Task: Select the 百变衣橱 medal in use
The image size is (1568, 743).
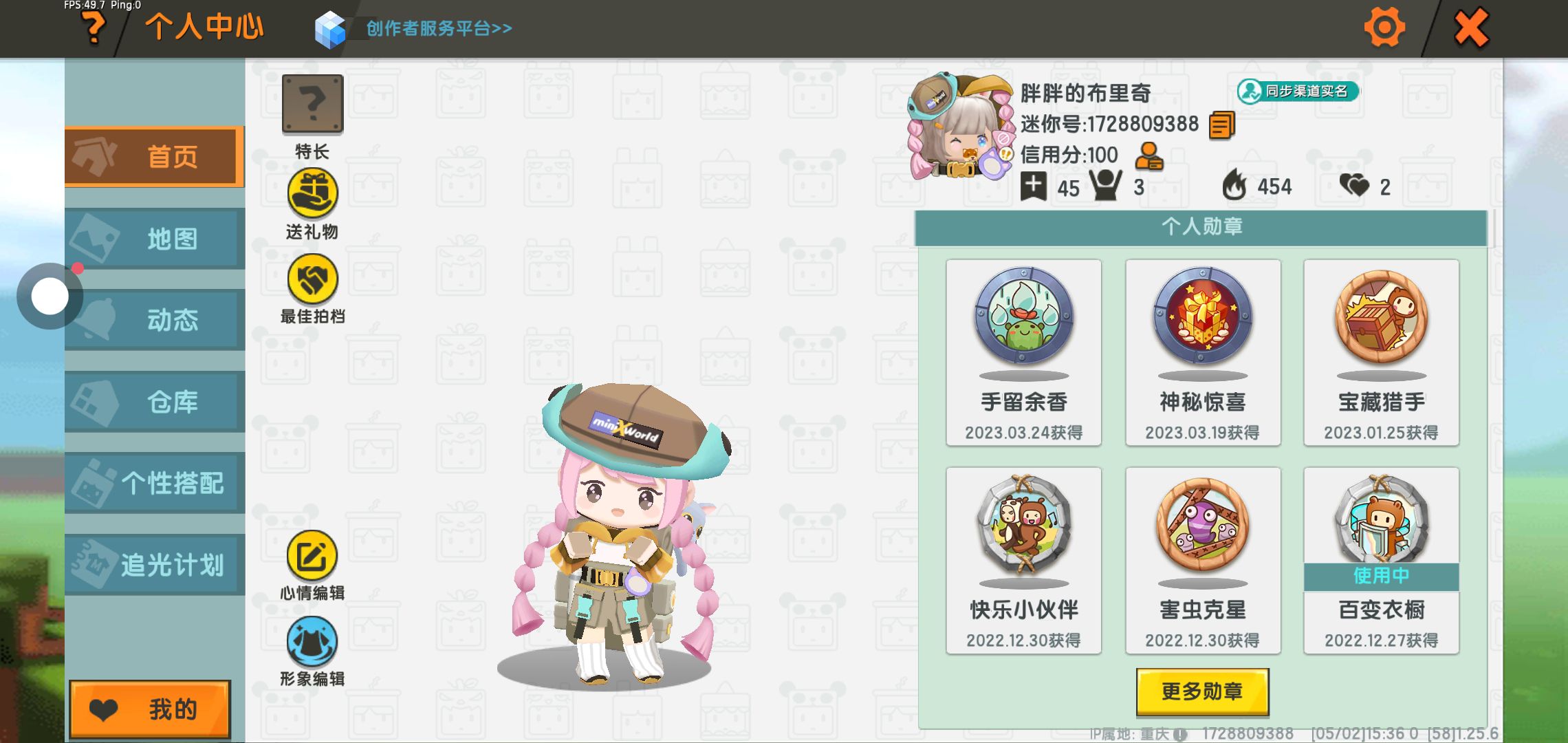Action: click(x=1381, y=561)
